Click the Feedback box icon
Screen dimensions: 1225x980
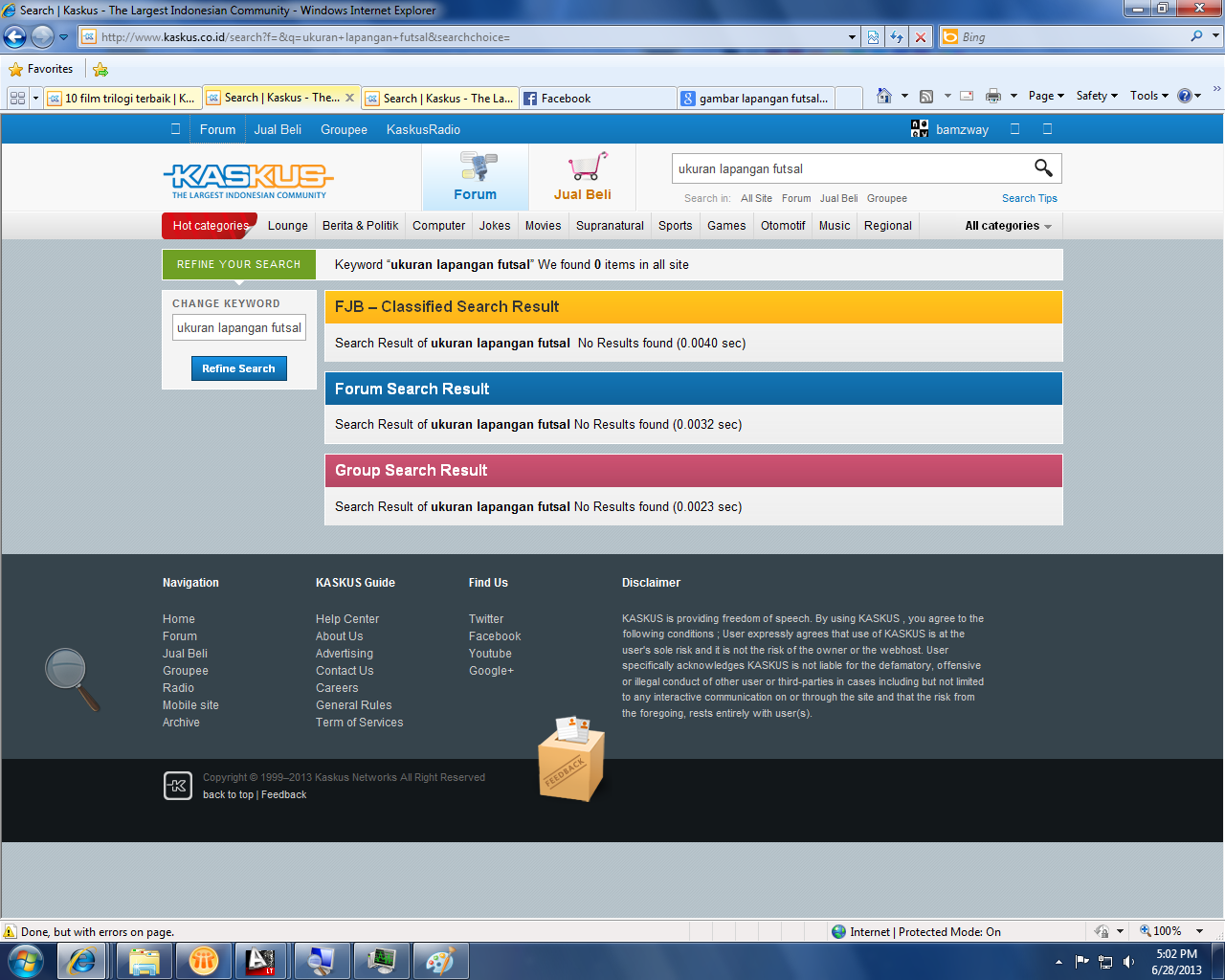point(571,758)
